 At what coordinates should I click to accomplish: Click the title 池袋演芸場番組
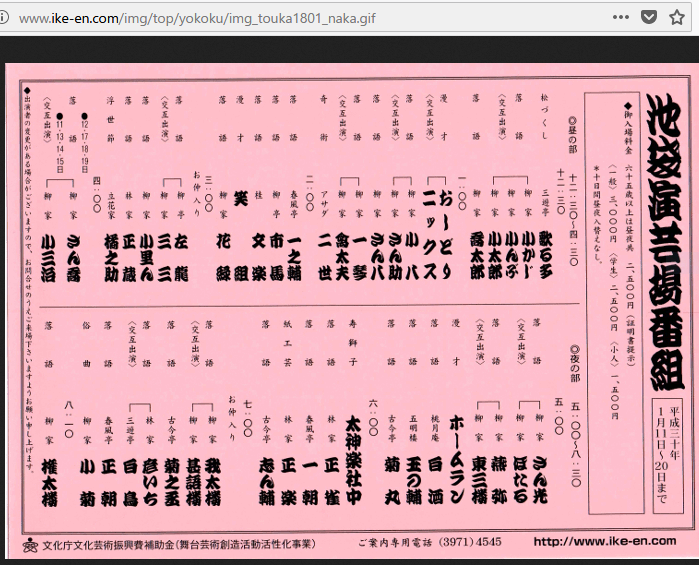pyautogui.click(x=665, y=243)
